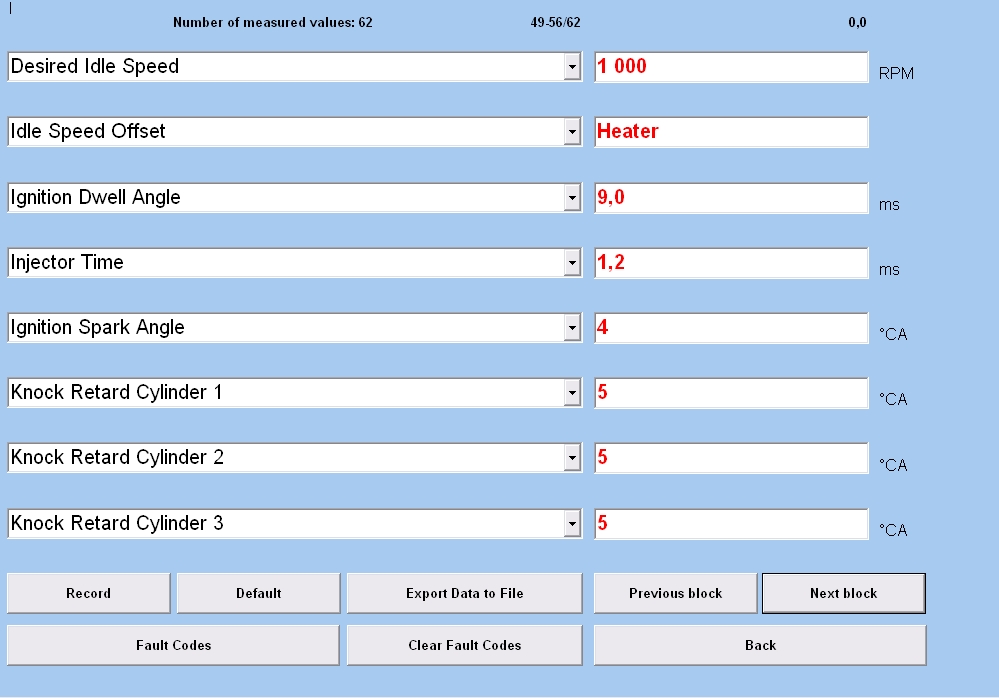The image size is (999, 698).
Task: Expand the Knock Retard Cylinder 3 dropdown
Action: click(x=572, y=524)
